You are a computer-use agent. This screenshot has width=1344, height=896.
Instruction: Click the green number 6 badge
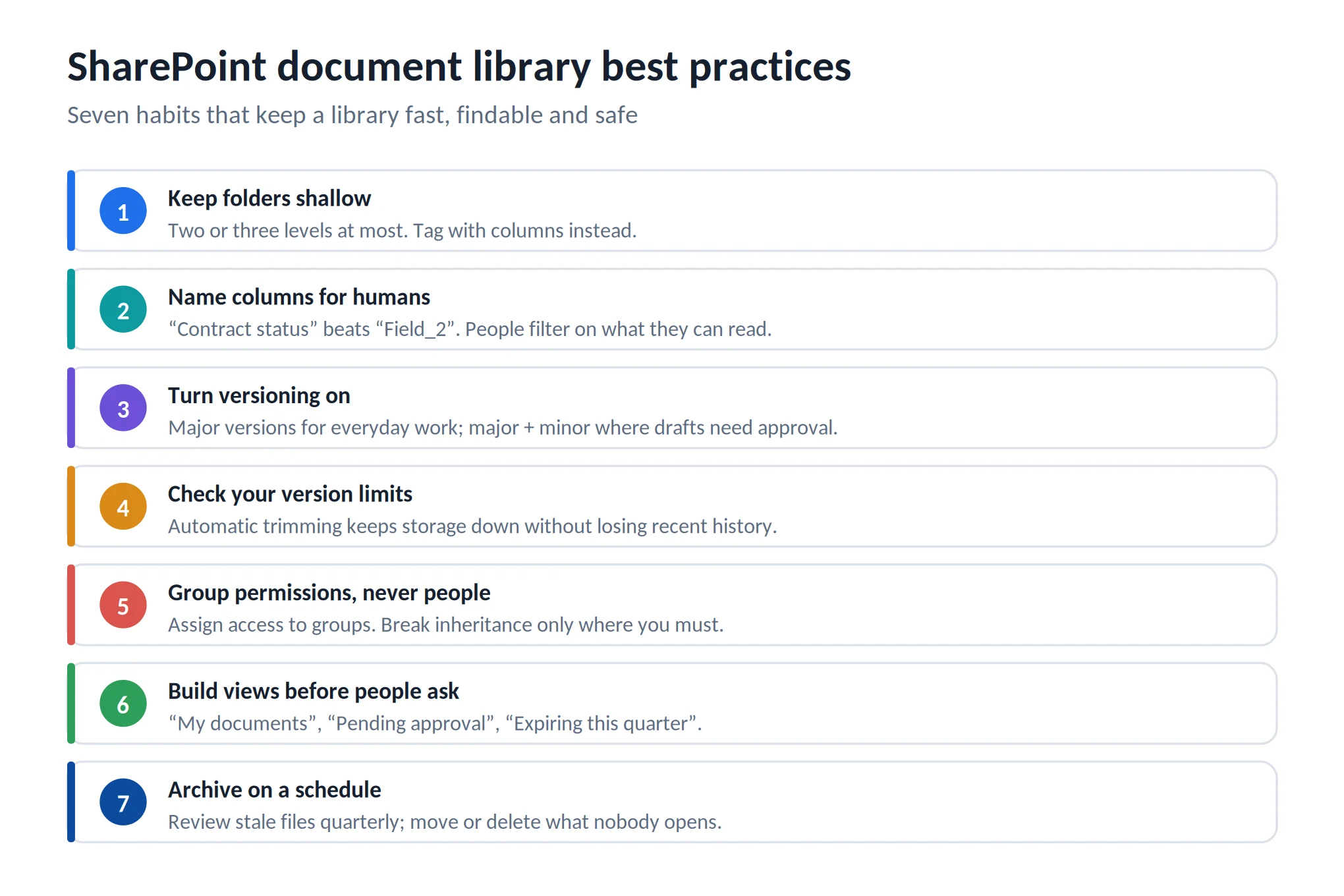[x=123, y=704]
